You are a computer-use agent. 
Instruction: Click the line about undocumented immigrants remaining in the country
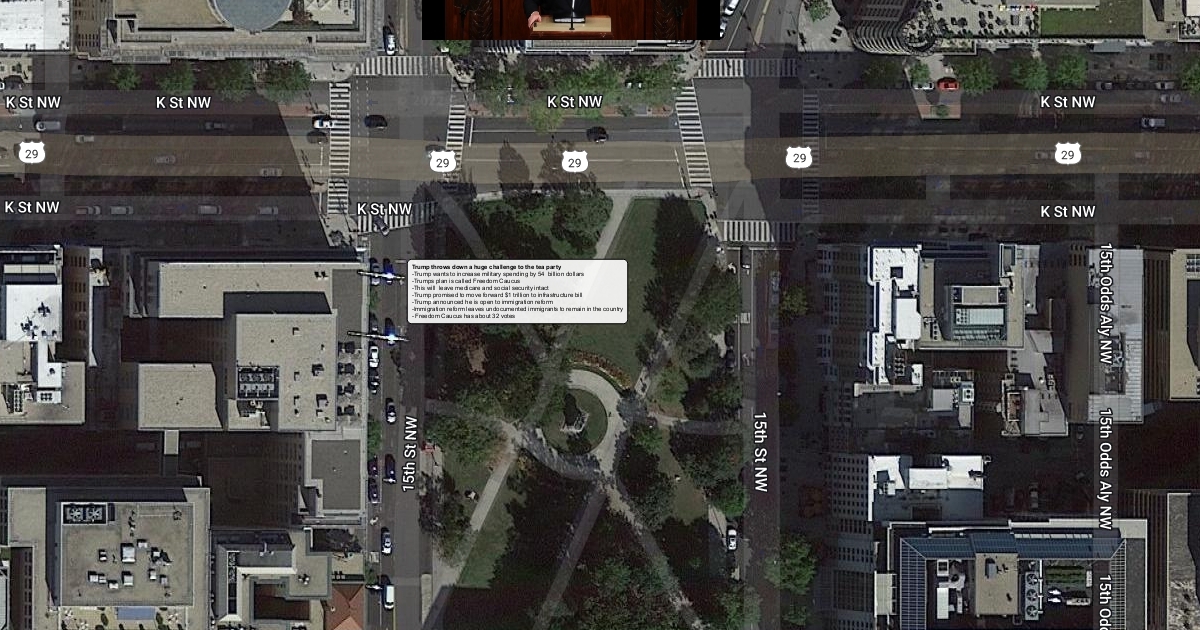pos(517,309)
